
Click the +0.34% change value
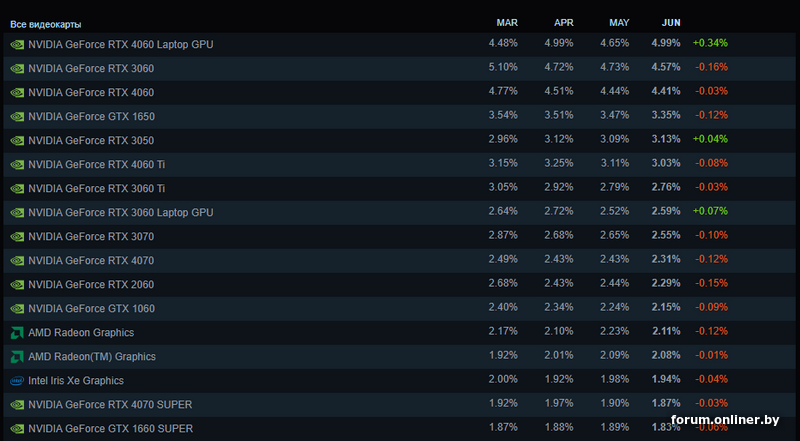[x=710, y=44]
